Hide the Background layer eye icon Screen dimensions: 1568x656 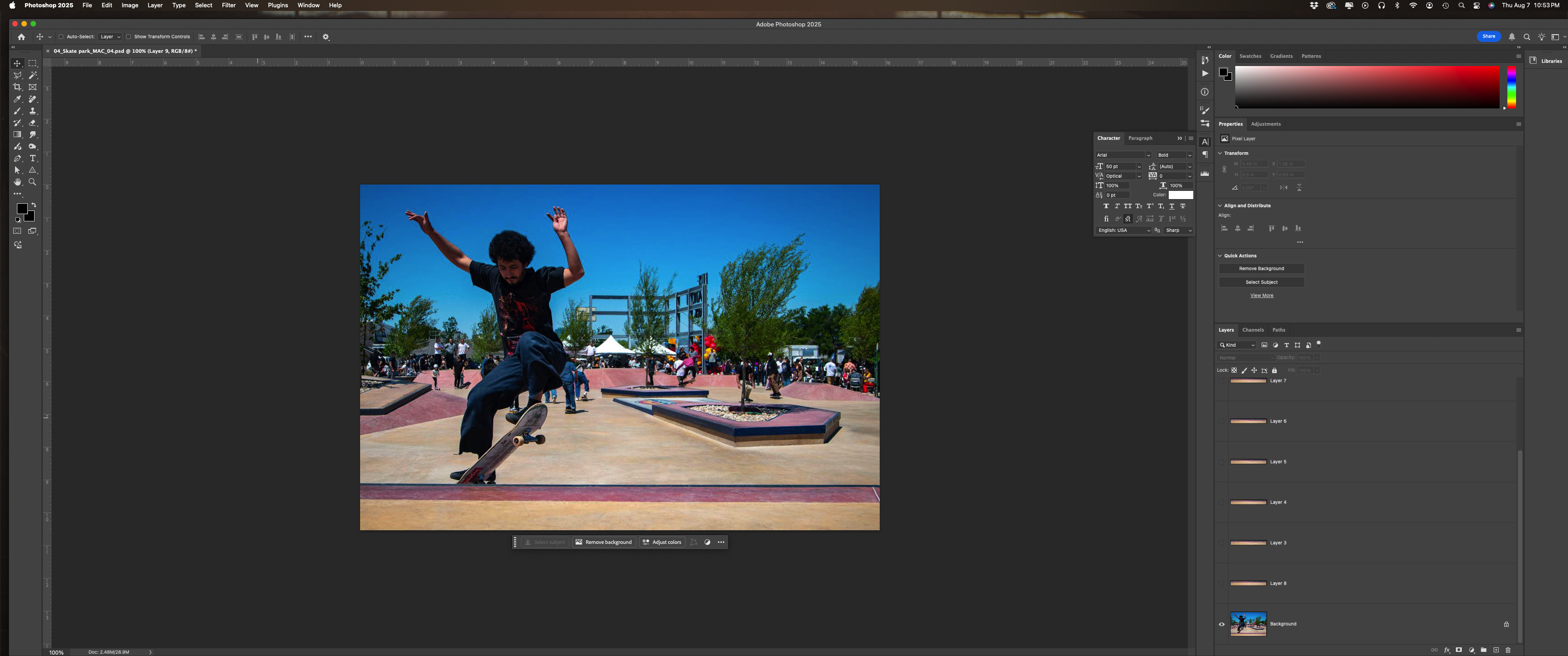pos(1221,624)
